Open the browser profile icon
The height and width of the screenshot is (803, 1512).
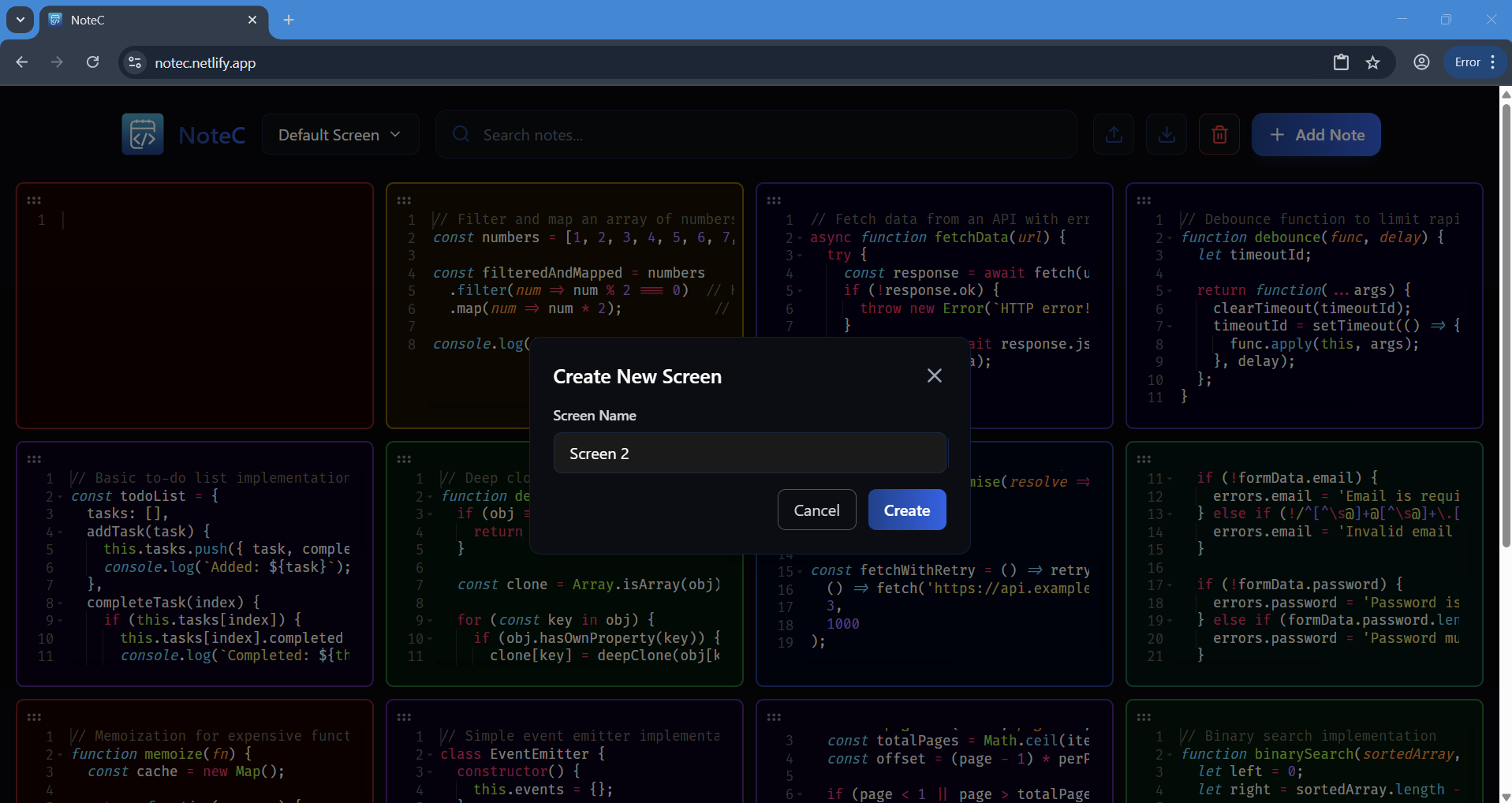click(1421, 62)
